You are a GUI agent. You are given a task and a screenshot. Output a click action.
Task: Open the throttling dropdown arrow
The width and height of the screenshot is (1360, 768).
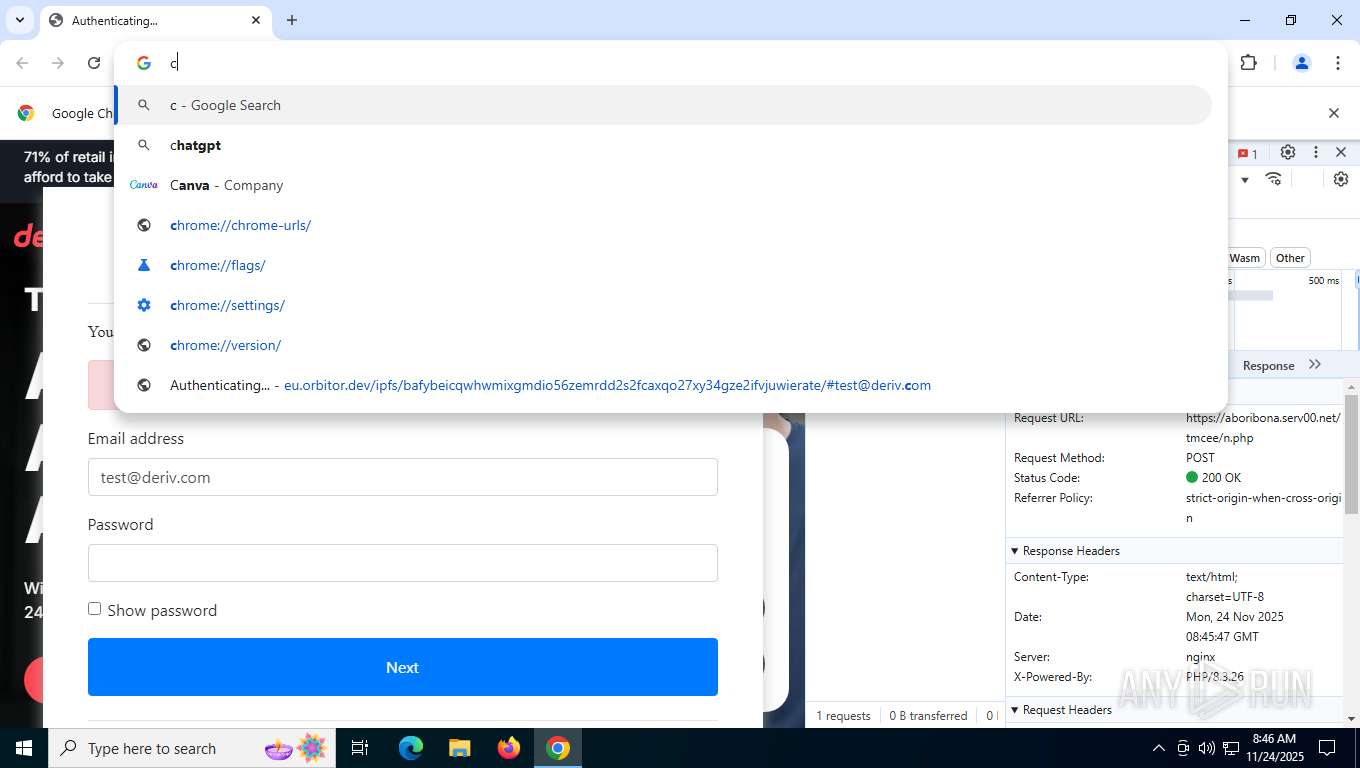1245,180
